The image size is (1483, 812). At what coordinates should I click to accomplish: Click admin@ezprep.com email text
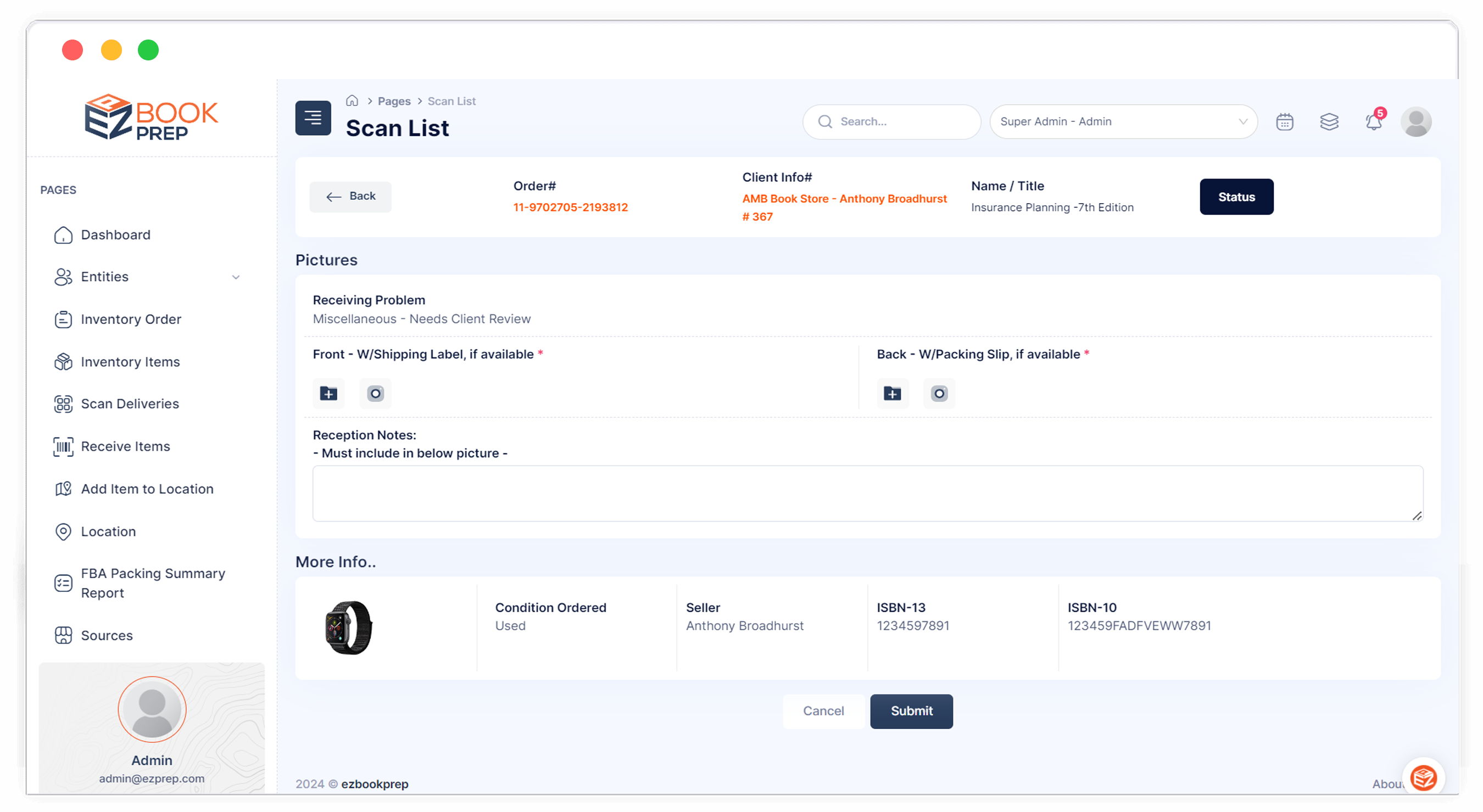(x=152, y=778)
